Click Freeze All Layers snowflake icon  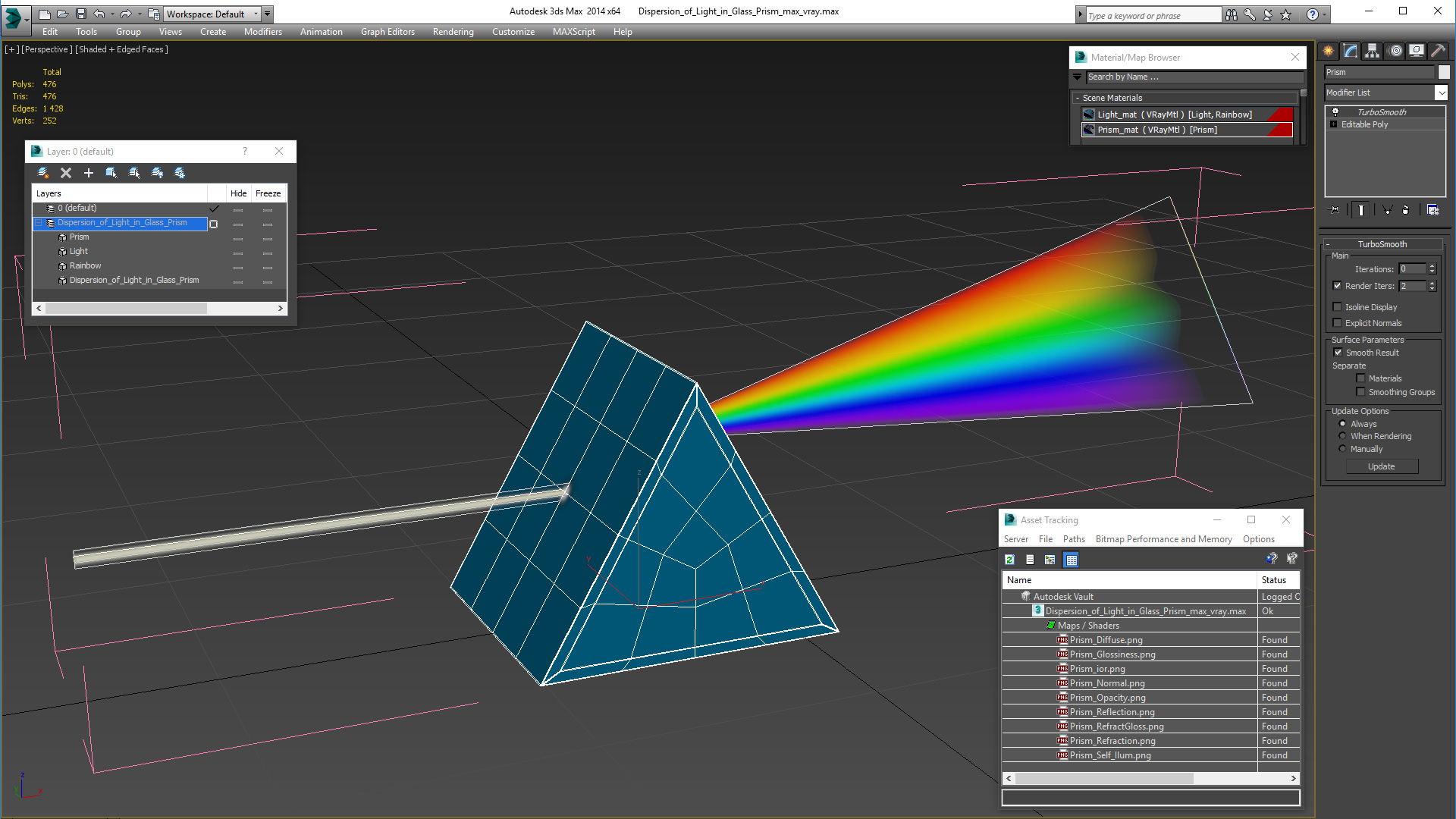pos(180,173)
